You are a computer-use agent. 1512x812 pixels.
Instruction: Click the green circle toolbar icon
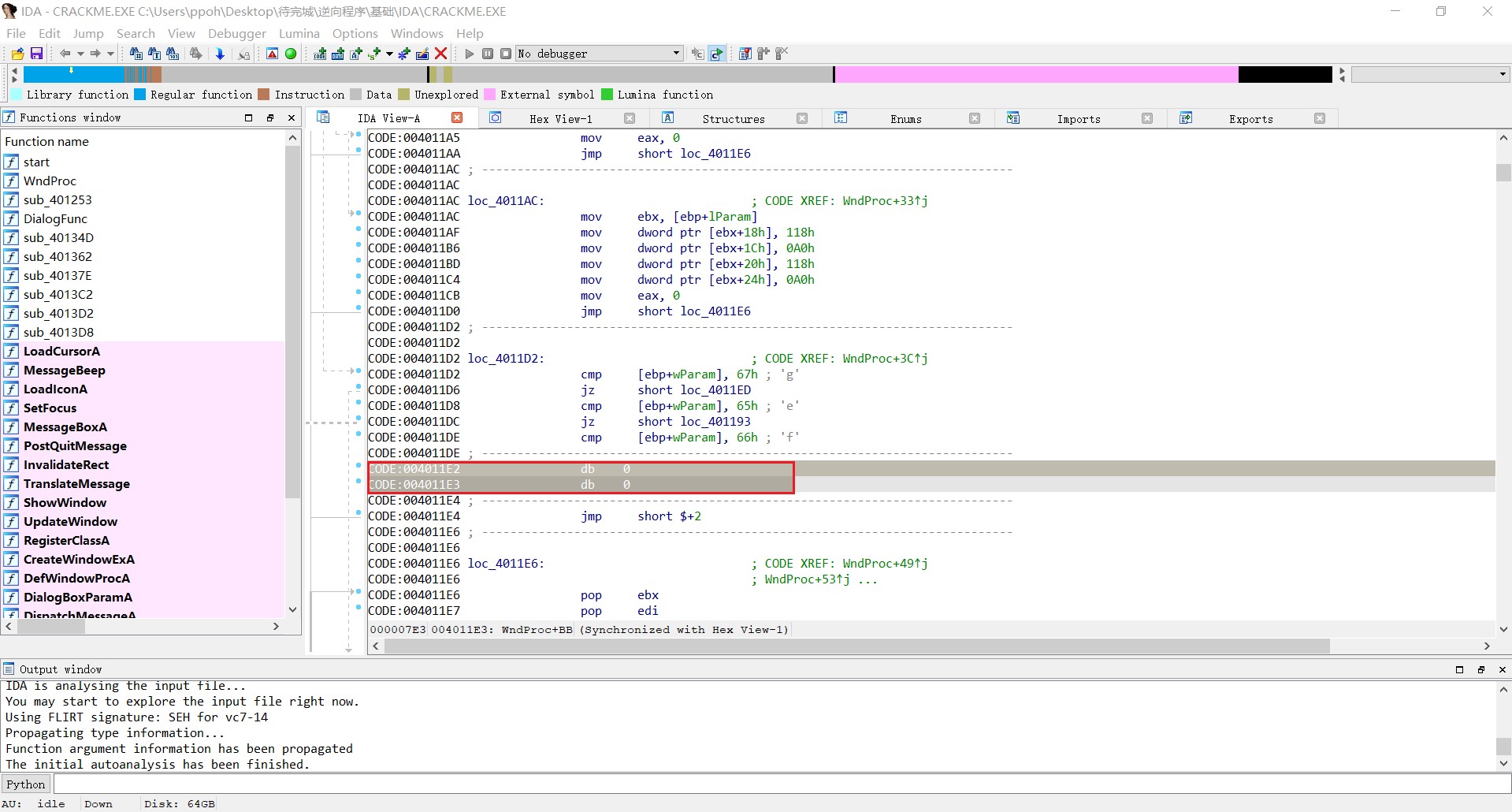click(x=291, y=54)
